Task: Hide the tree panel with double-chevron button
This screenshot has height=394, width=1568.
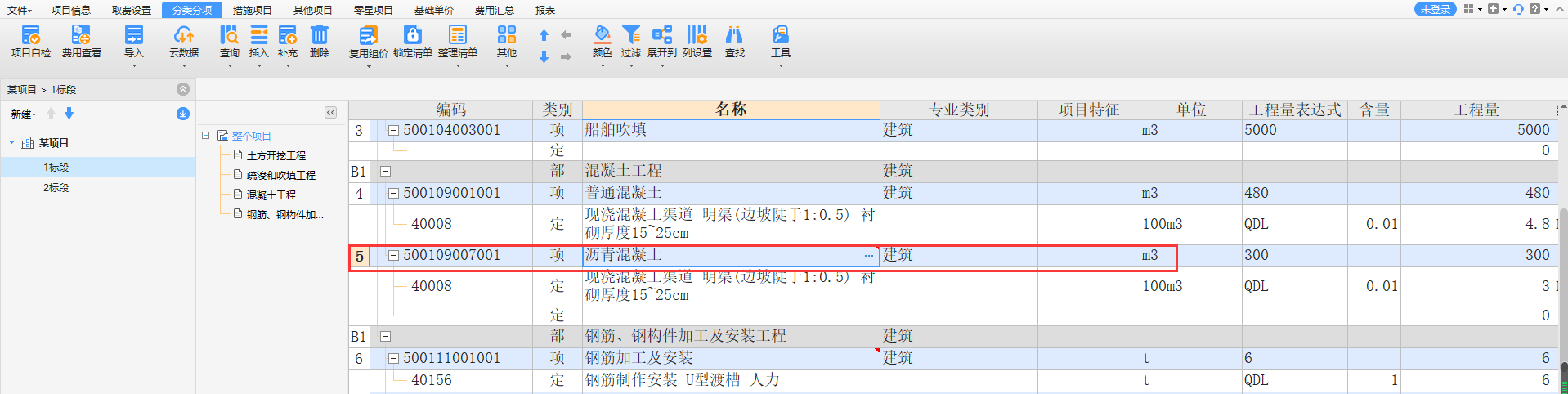Action: pyautogui.click(x=330, y=113)
